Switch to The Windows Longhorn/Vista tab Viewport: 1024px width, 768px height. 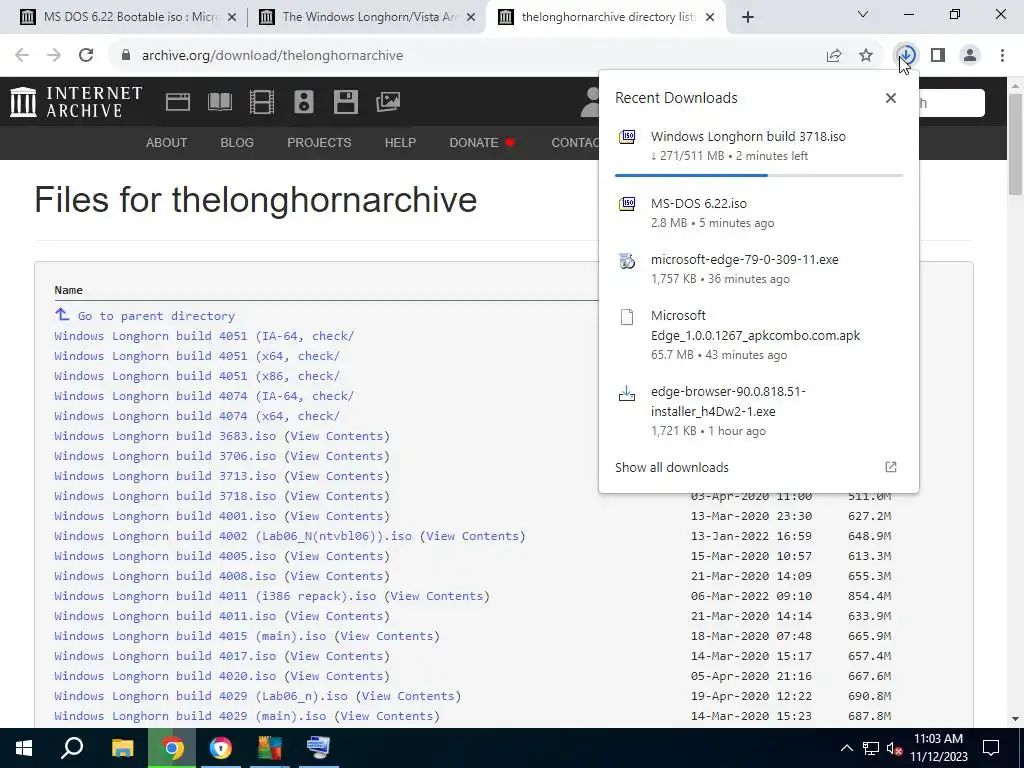pyautogui.click(x=367, y=17)
